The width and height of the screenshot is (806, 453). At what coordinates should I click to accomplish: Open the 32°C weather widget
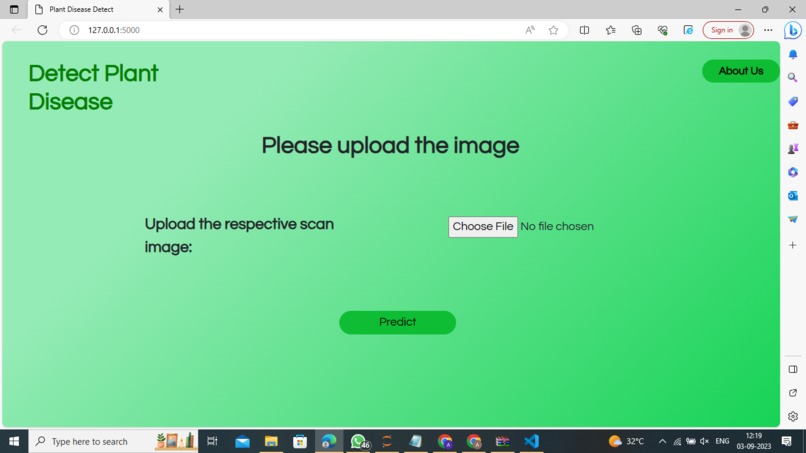[626, 441]
